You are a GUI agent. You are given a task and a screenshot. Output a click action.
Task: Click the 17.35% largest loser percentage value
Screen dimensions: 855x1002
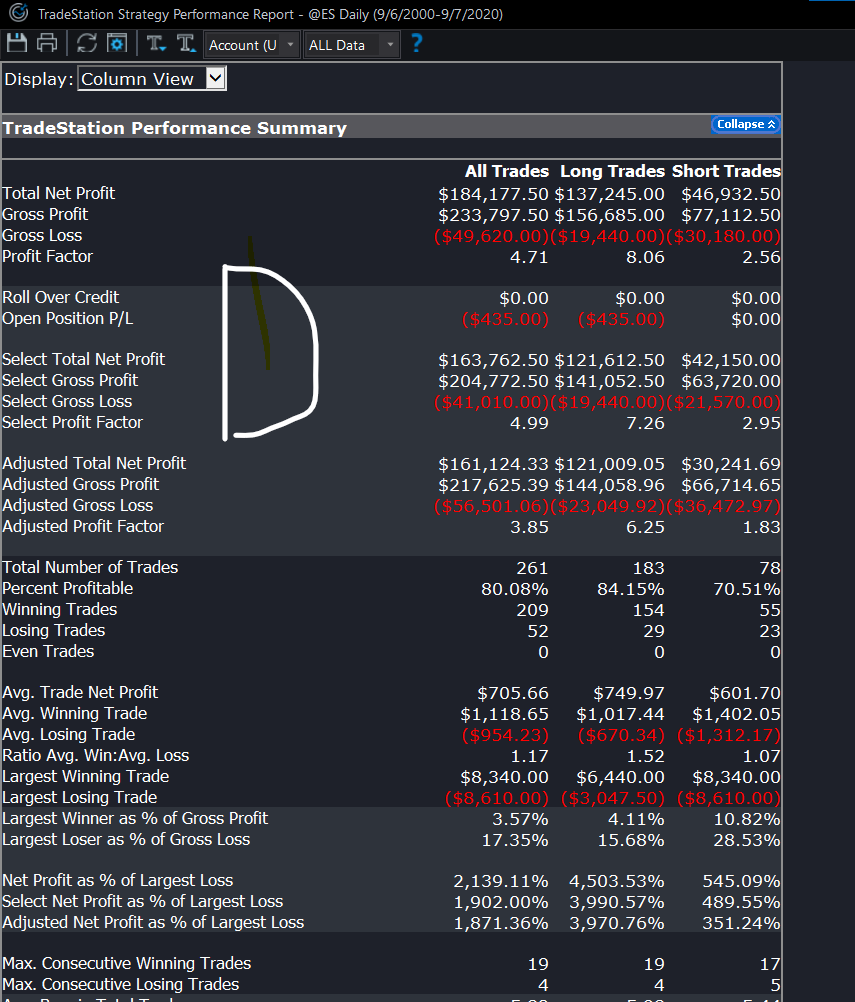[x=515, y=840]
